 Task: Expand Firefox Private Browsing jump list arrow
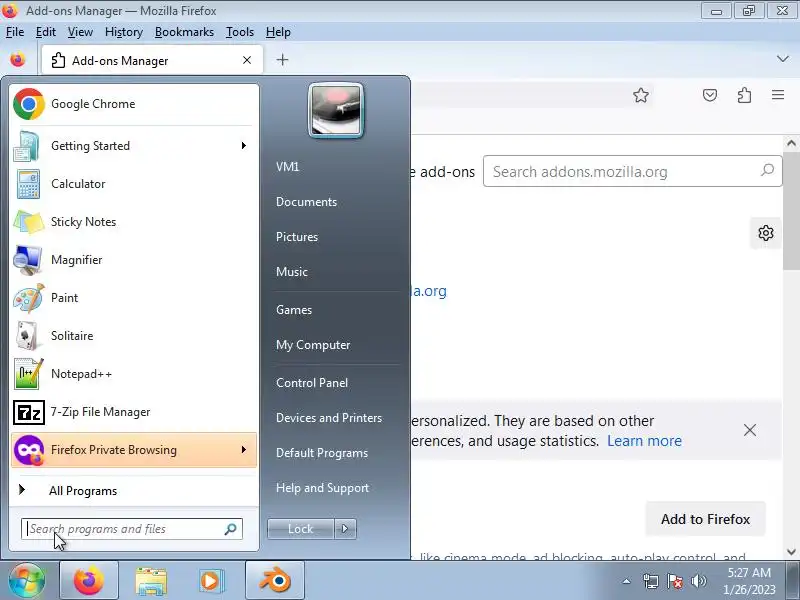(x=244, y=450)
